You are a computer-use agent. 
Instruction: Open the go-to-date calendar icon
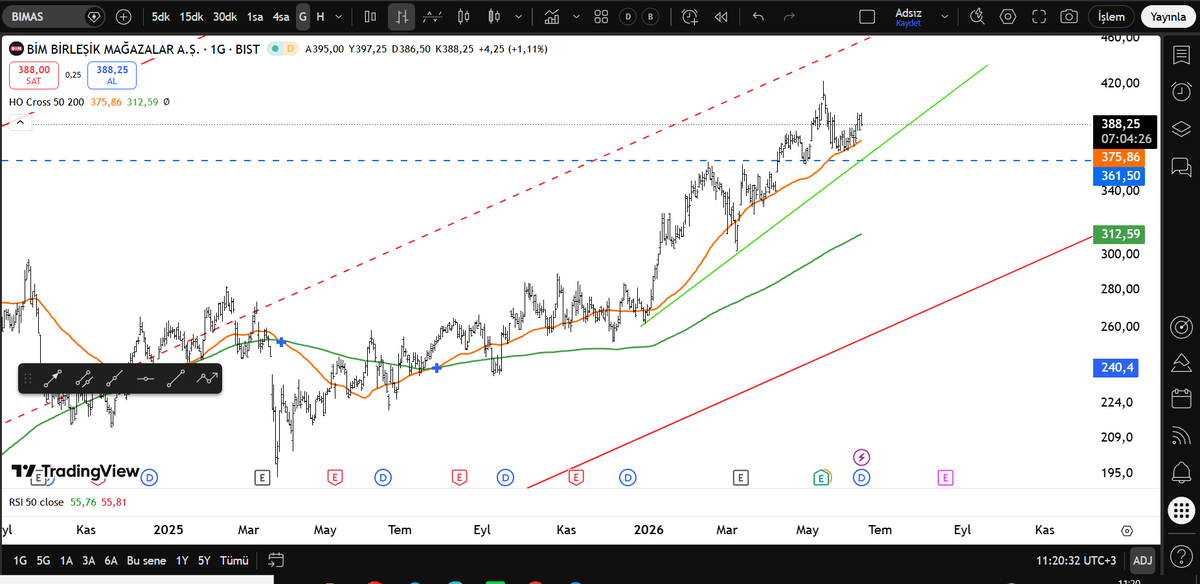point(277,559)
